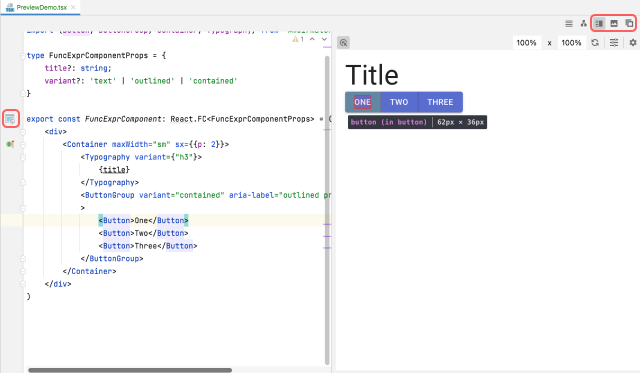Viewport: 640px width, 373px height.
Task: Click the fold marker at </Typography>
Action: [23, 182]
